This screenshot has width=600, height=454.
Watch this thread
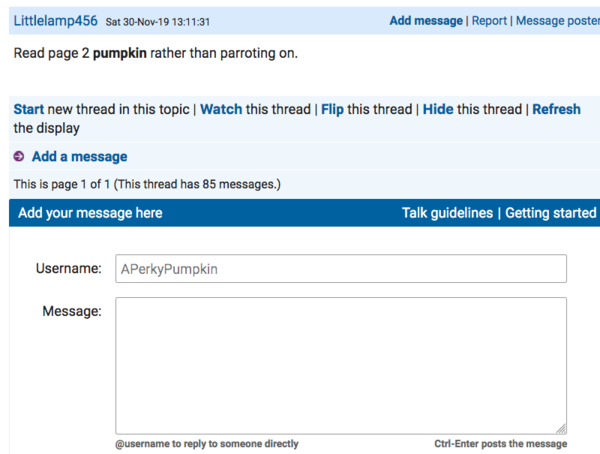[221, 109]
